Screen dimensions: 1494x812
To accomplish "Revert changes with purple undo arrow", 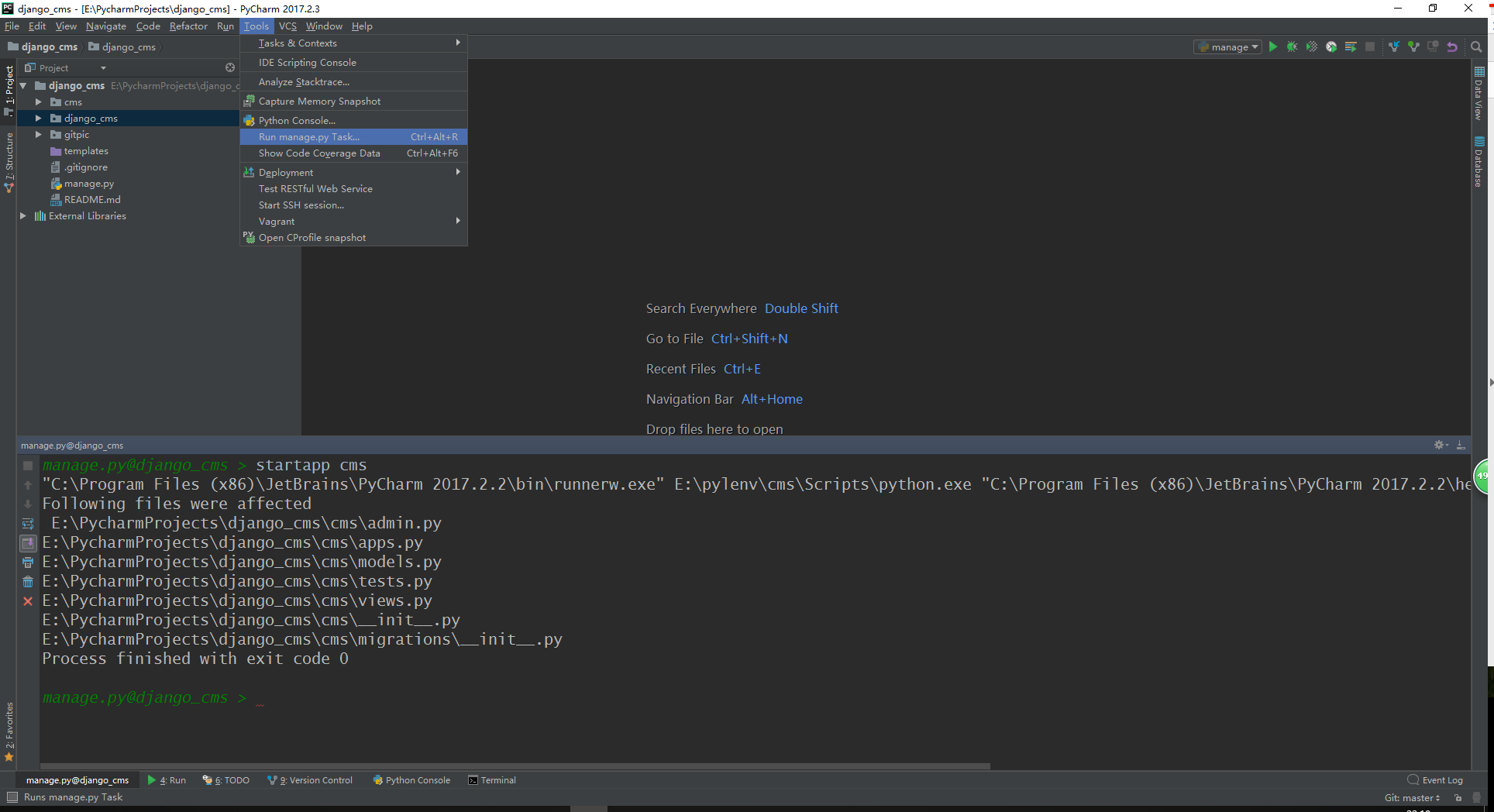I will (1452, 47).
